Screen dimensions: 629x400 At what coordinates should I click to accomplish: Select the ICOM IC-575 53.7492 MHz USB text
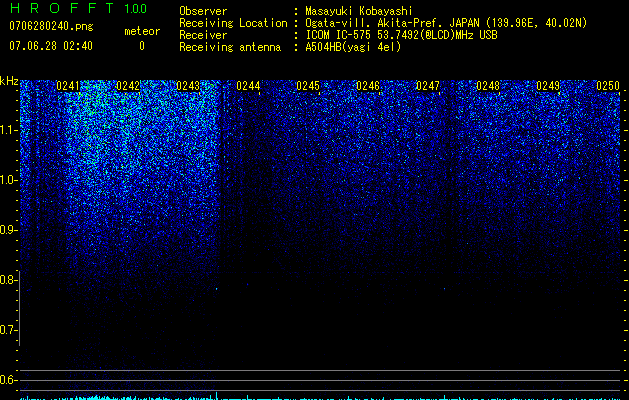pos(401,35)
